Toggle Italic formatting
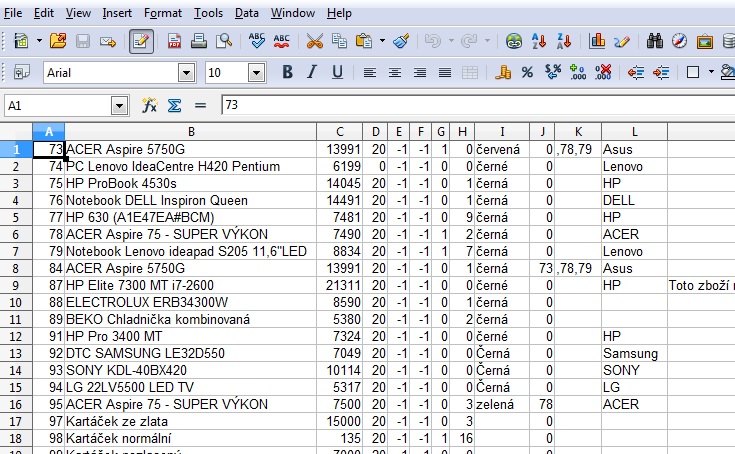 click(312, 72)
